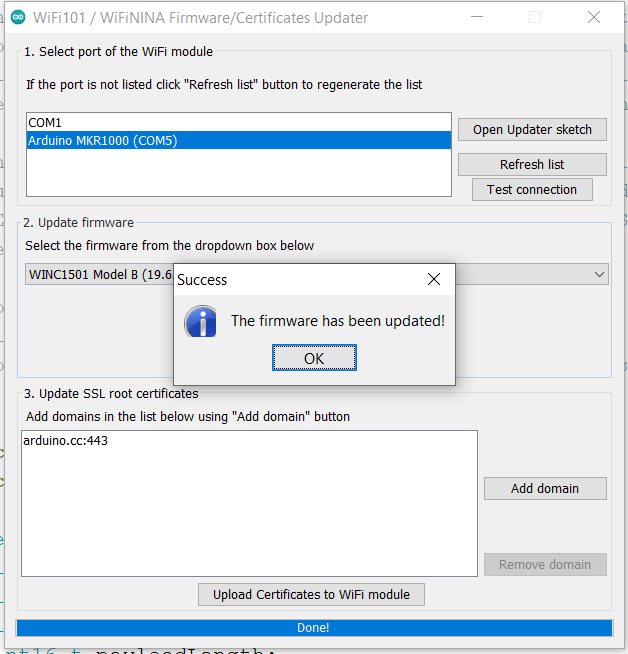Screen dimensions: 628x654
Task: Click Select the firmware instruction text
Action: pos(169,246)
